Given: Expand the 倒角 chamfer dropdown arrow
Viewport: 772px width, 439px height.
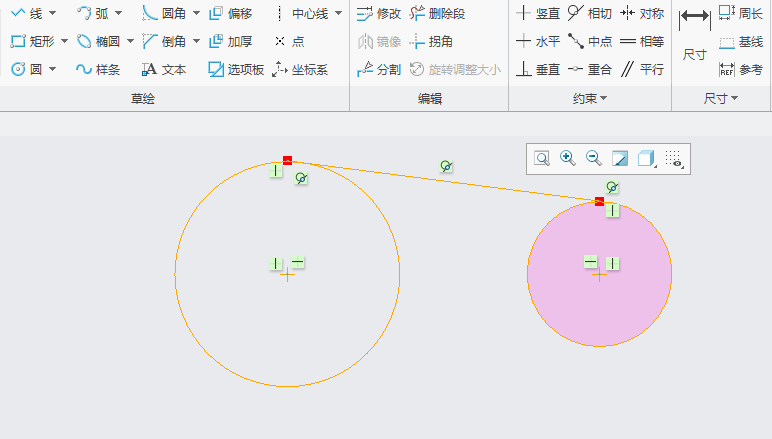Looking at the screenshot, I should 196,41.
